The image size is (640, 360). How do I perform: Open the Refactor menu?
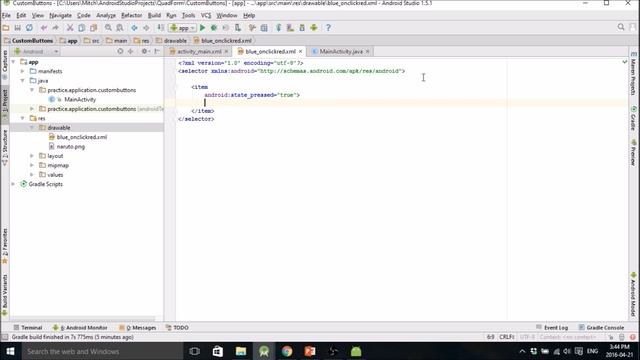[131, 16]
